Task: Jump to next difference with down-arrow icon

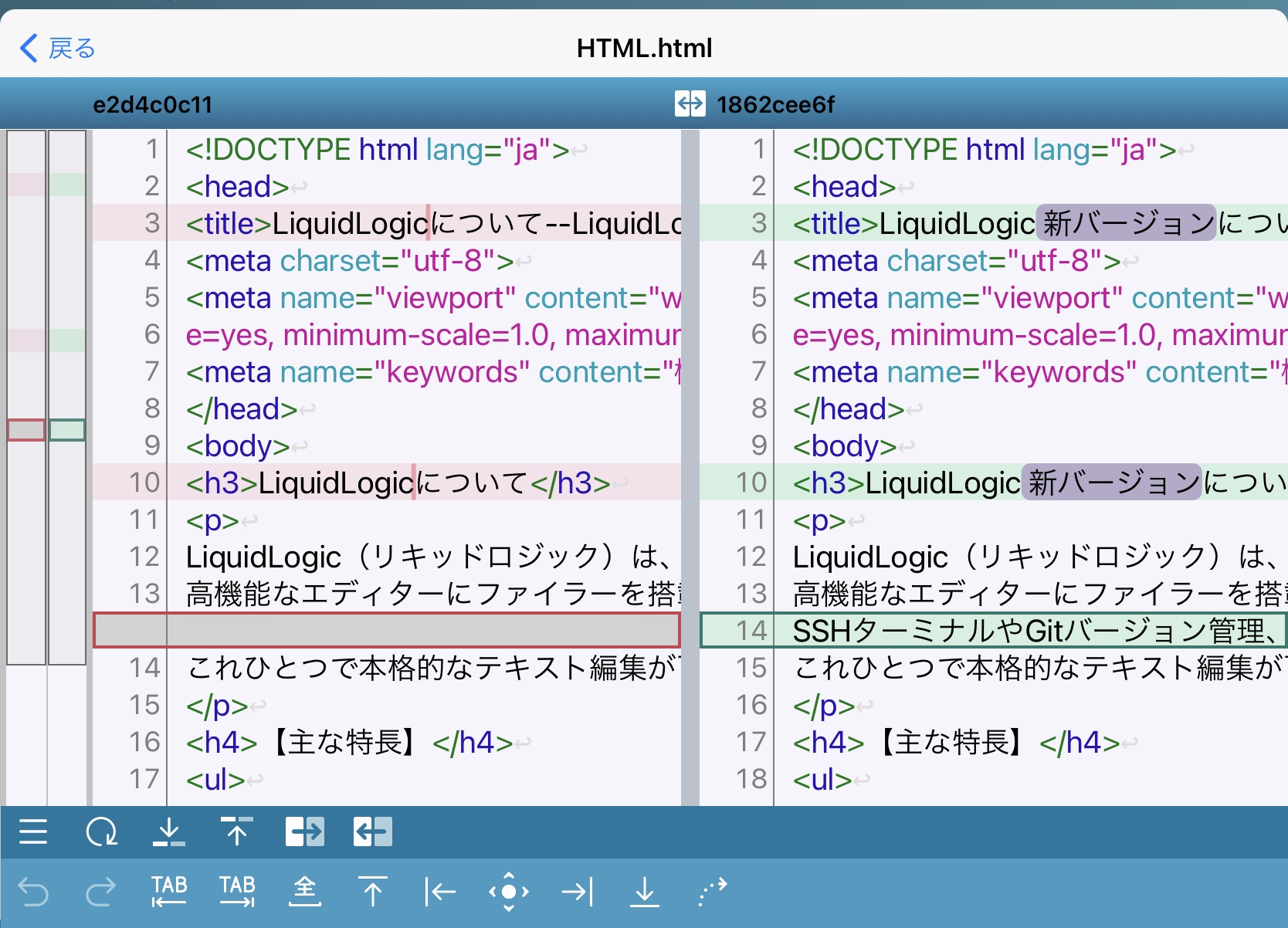Action: click(x=168, y=831)
